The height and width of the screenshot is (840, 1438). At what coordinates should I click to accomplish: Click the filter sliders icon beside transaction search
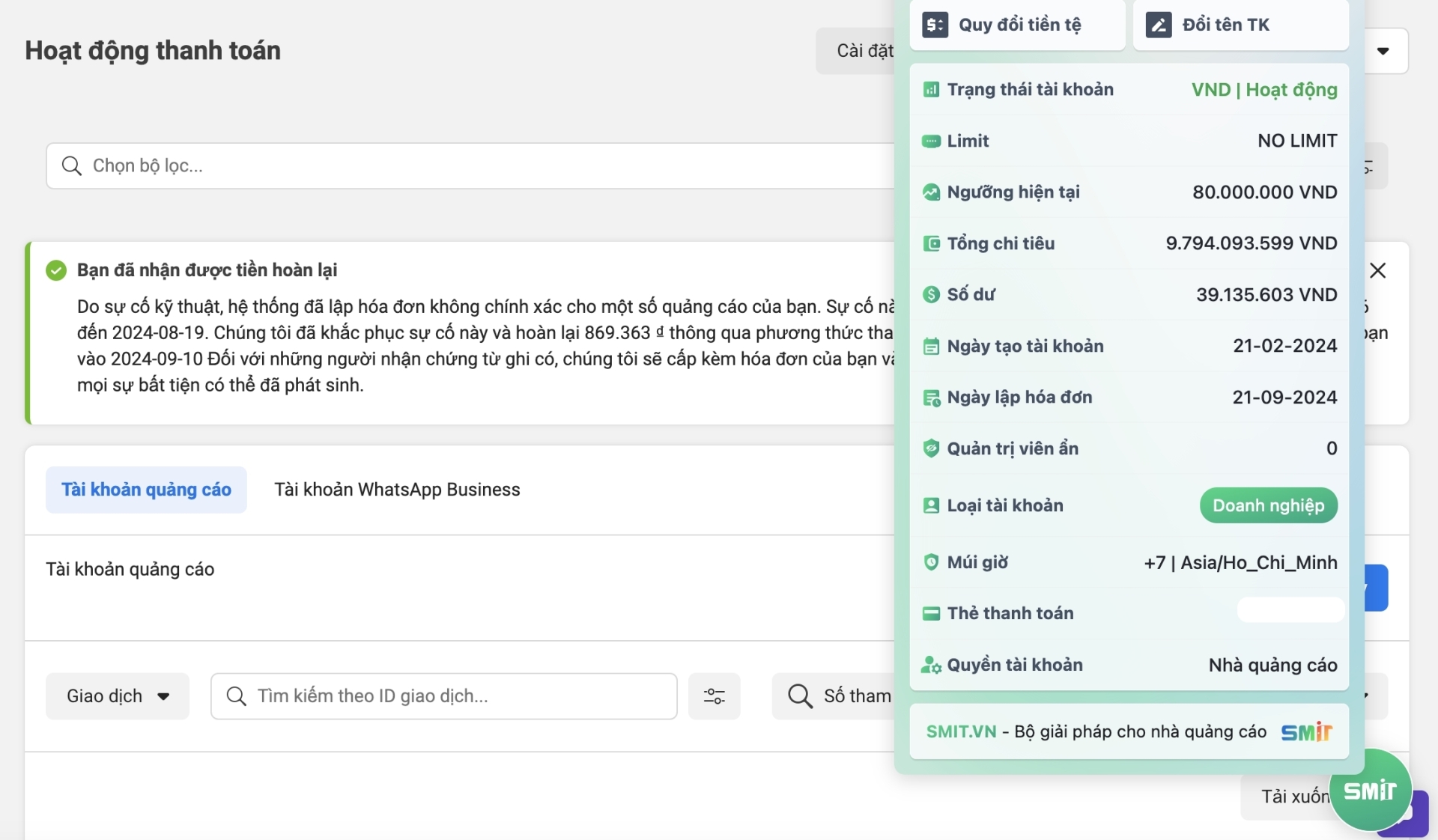tap(714, 696)
